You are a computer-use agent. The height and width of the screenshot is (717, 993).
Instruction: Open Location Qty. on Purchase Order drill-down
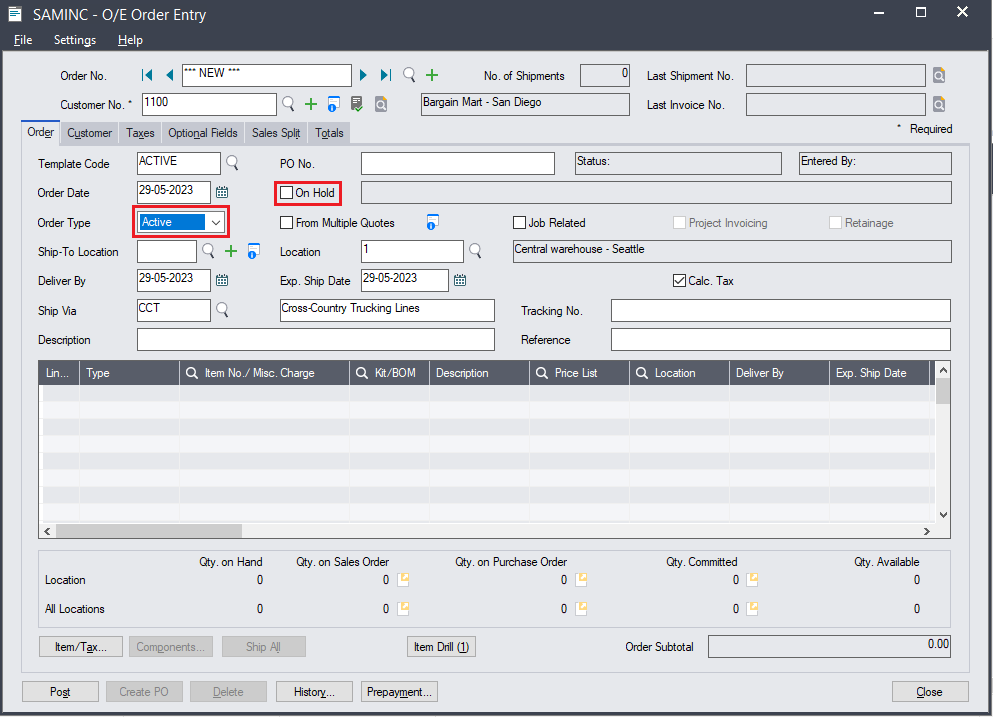tap(581, 580)
